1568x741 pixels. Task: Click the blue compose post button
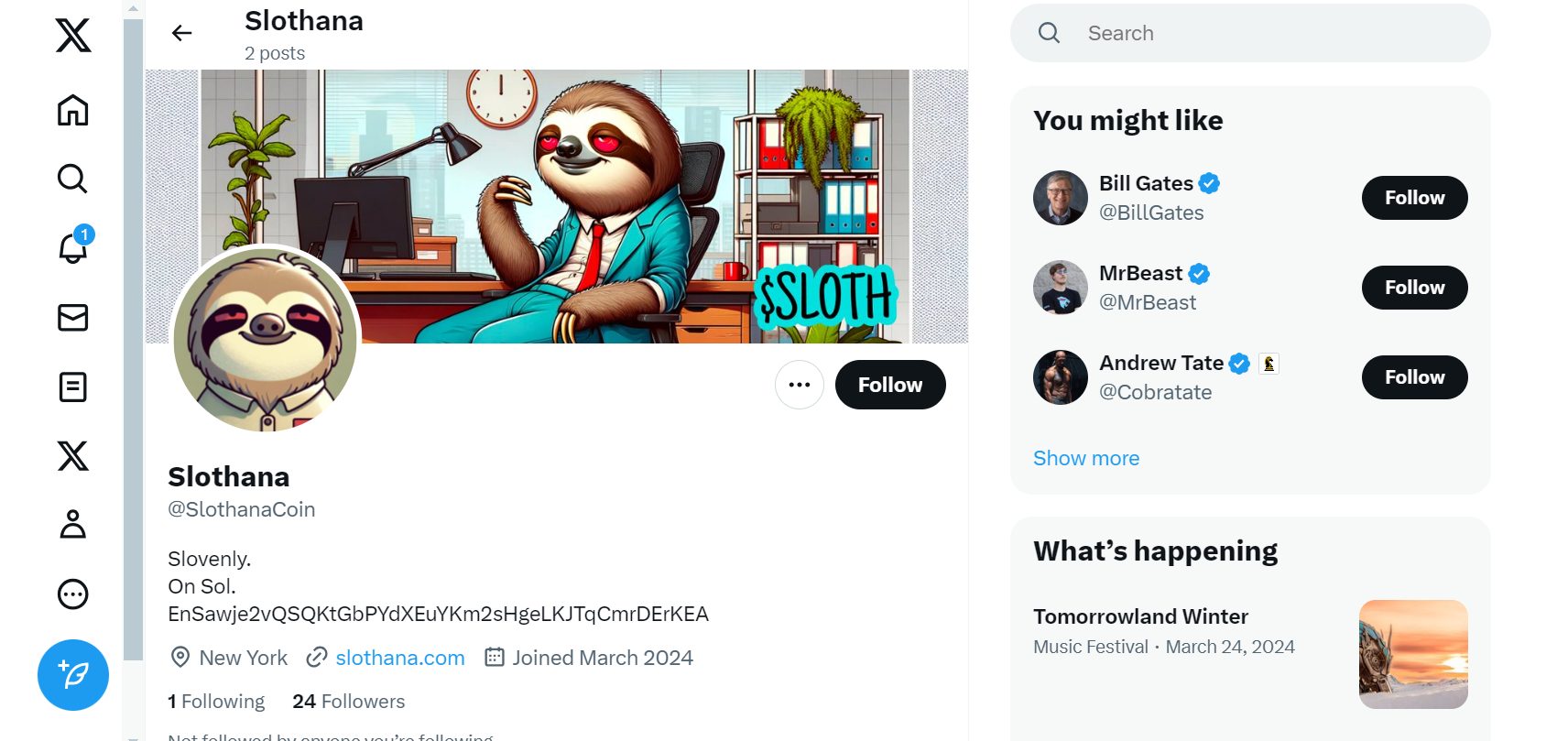tap(73, 675)
